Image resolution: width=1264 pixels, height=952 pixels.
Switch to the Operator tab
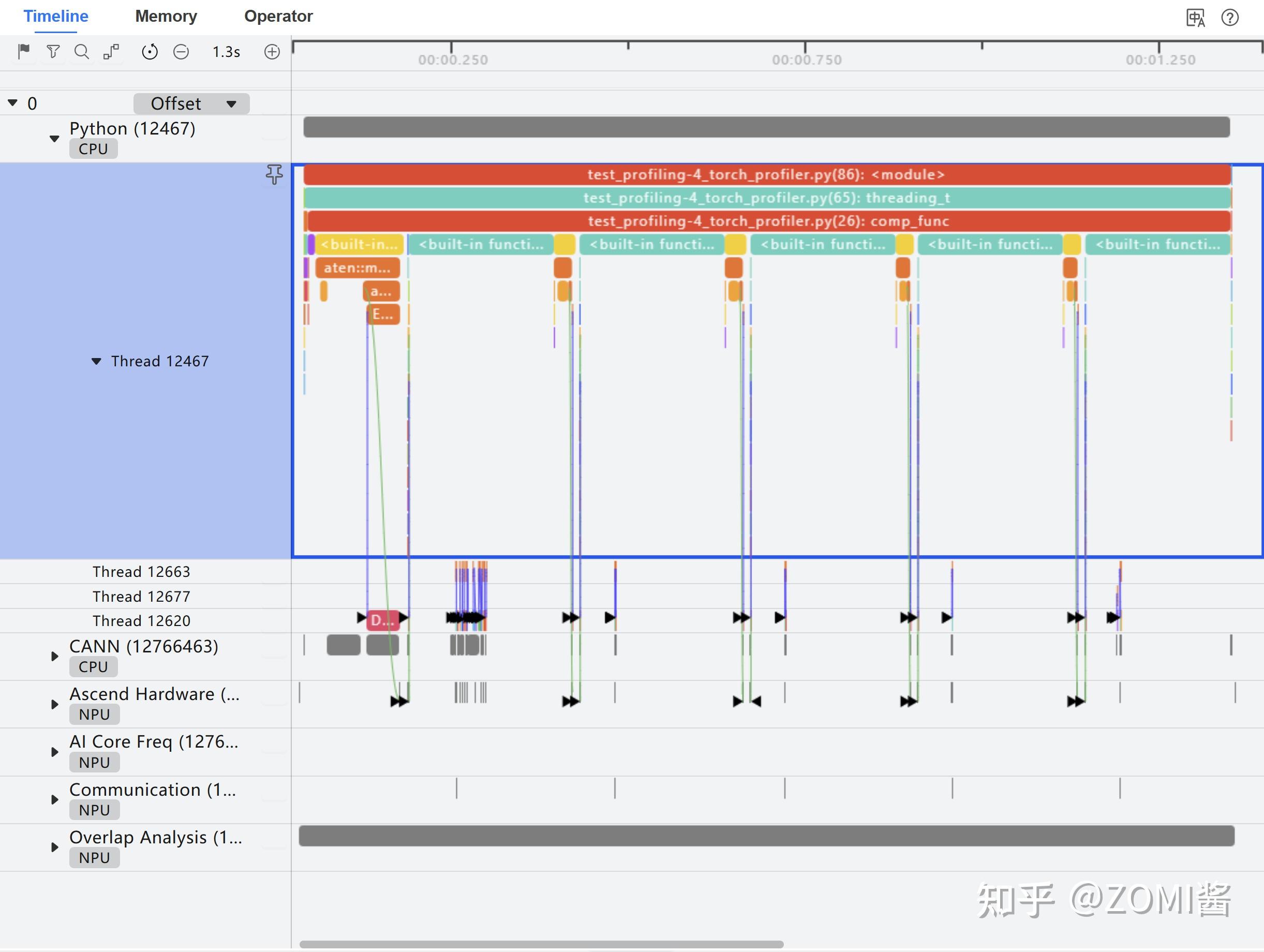(x=278, y=16)
